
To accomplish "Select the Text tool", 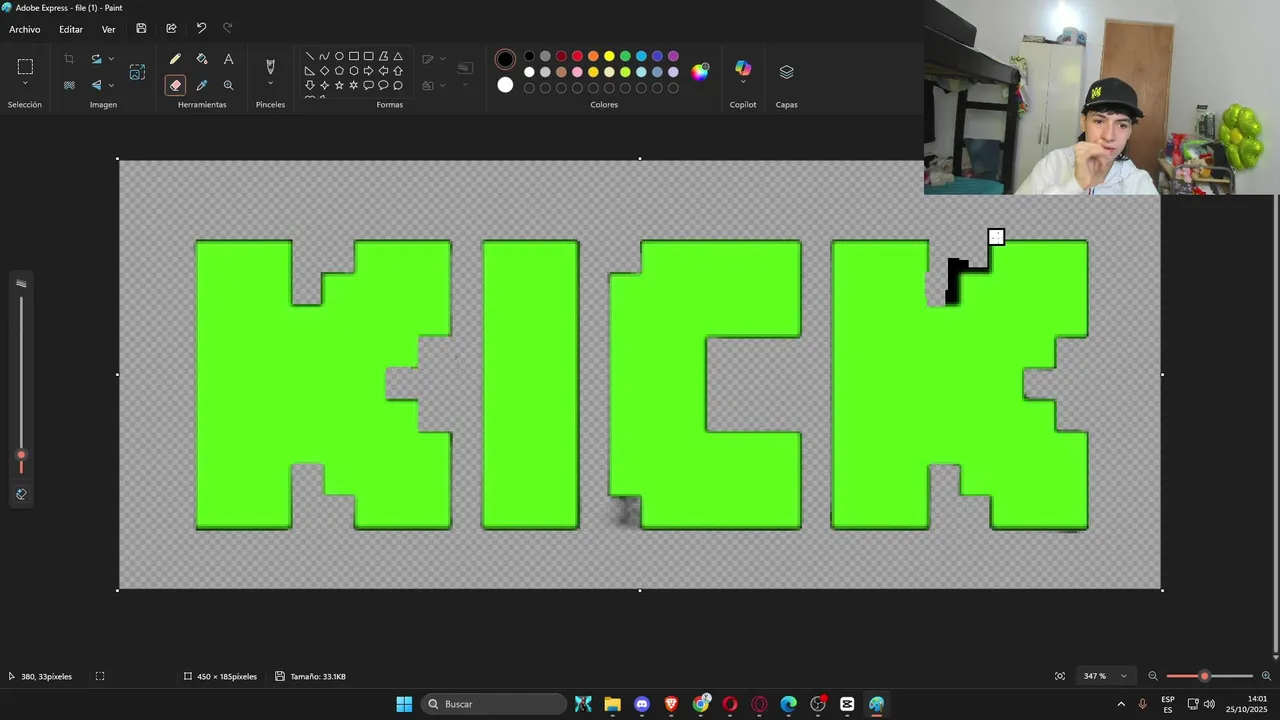I will tap(228, 59).
